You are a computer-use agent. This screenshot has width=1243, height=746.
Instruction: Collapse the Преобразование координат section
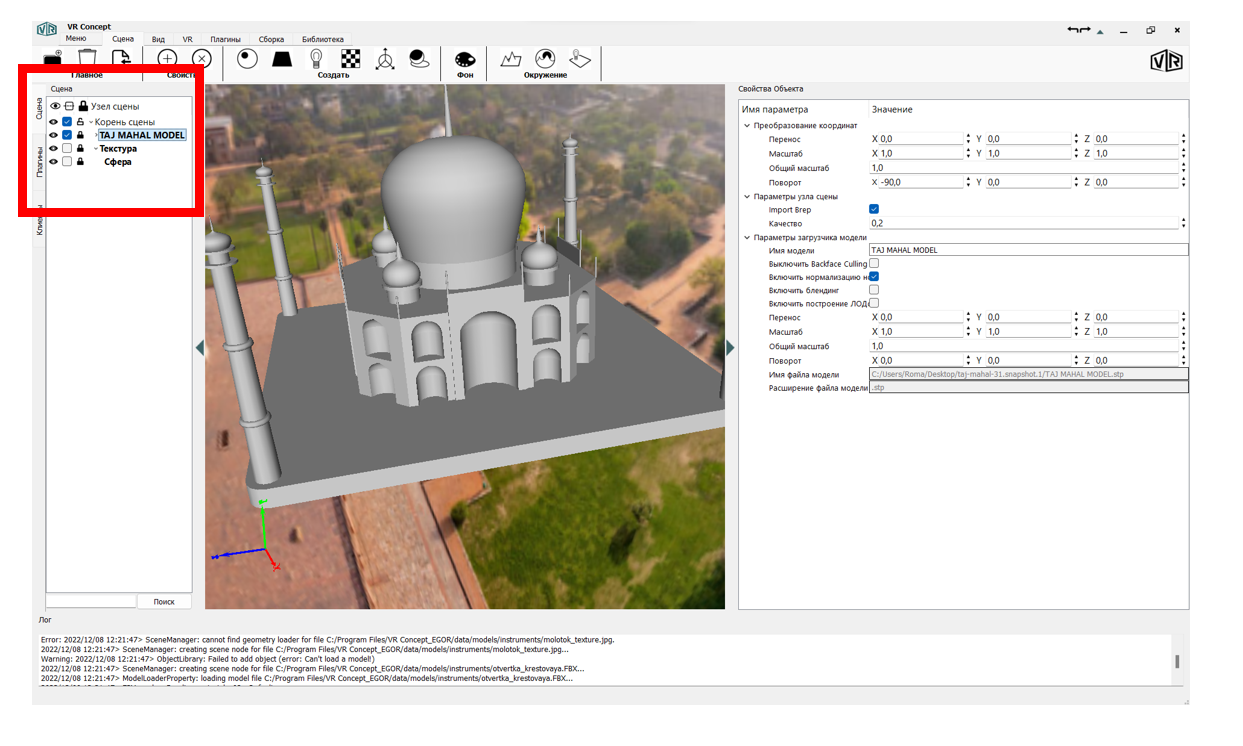click(746, 126)
